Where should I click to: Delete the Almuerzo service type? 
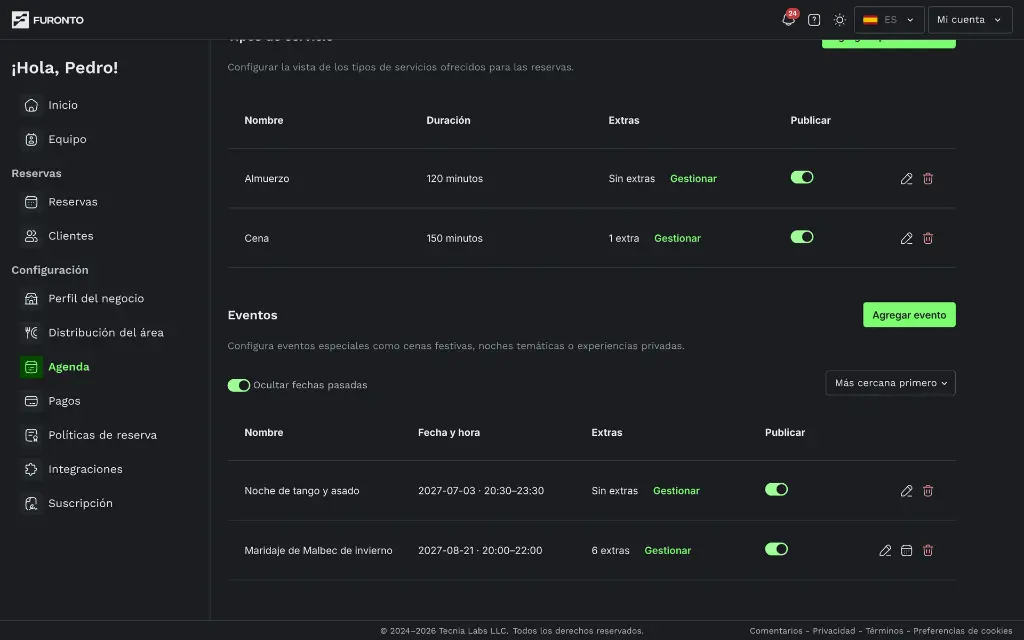pyautogui.click(x=927, y=178)
